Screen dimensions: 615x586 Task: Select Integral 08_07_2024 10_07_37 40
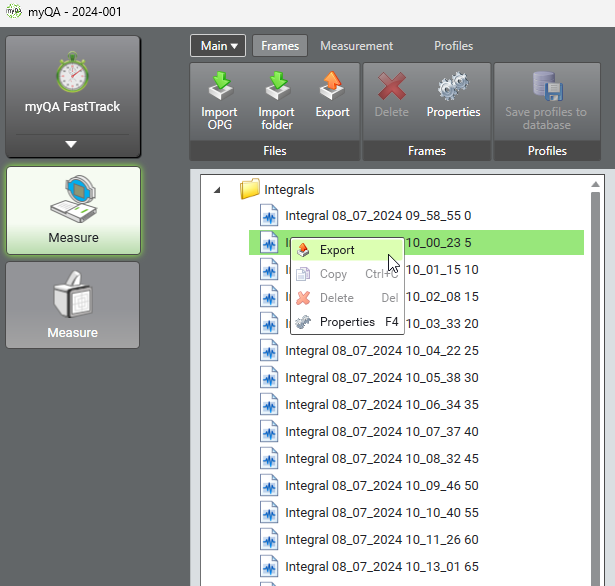tap(382, 432)
